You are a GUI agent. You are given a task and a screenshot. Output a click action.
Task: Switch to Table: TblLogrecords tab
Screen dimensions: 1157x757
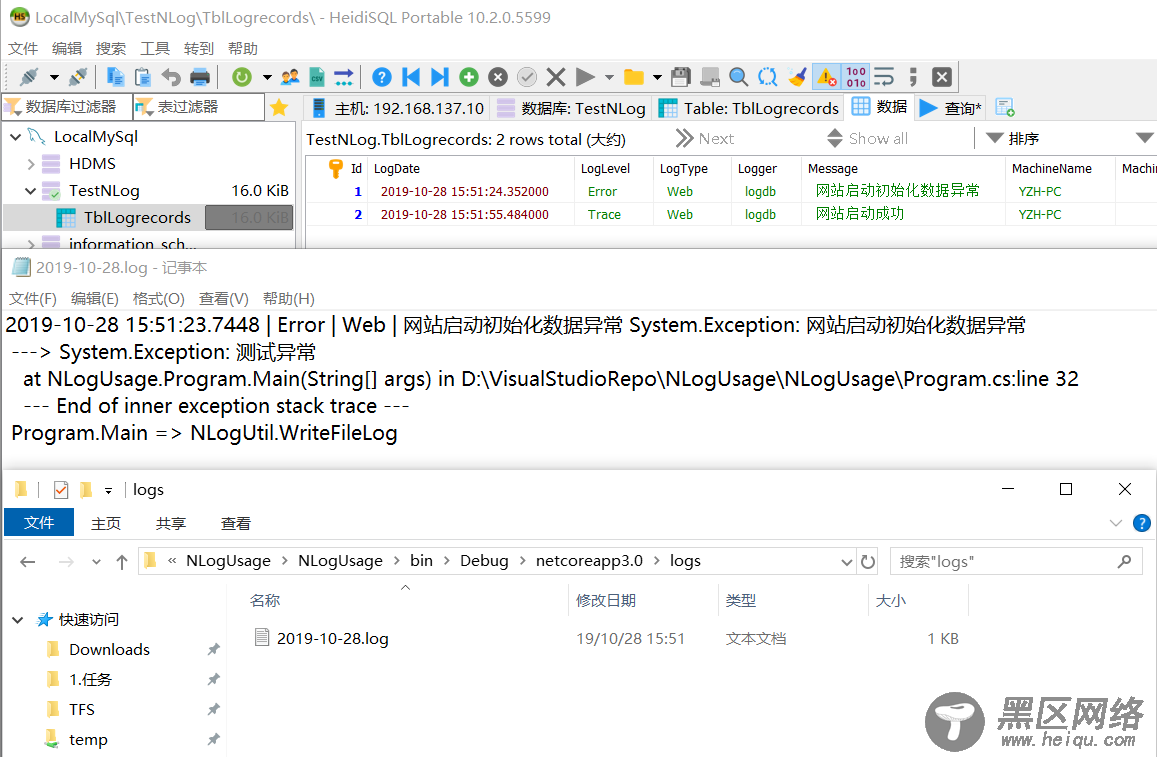click(x=749, y=108)
